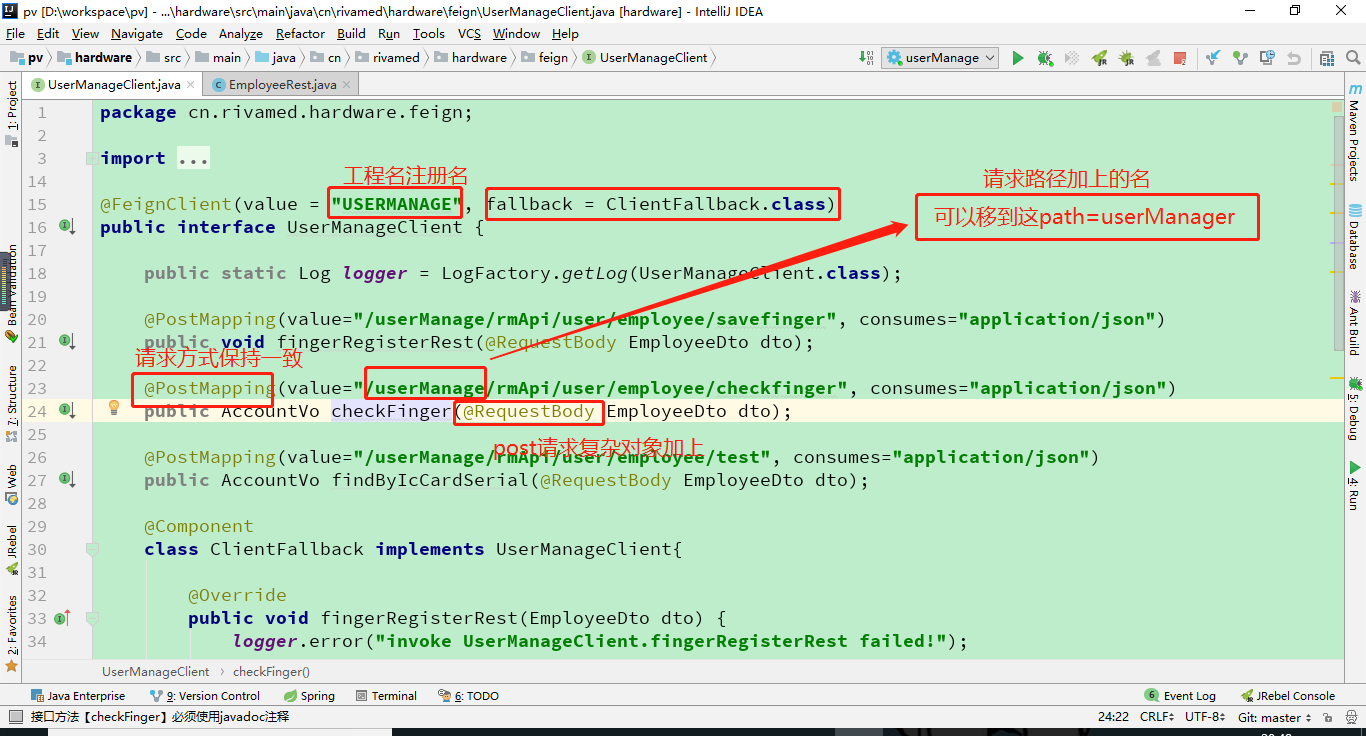The width and height of the screenshot is (1366, 736).
Task: Run the userManage configuration with green play
Action: (1018, 58)
